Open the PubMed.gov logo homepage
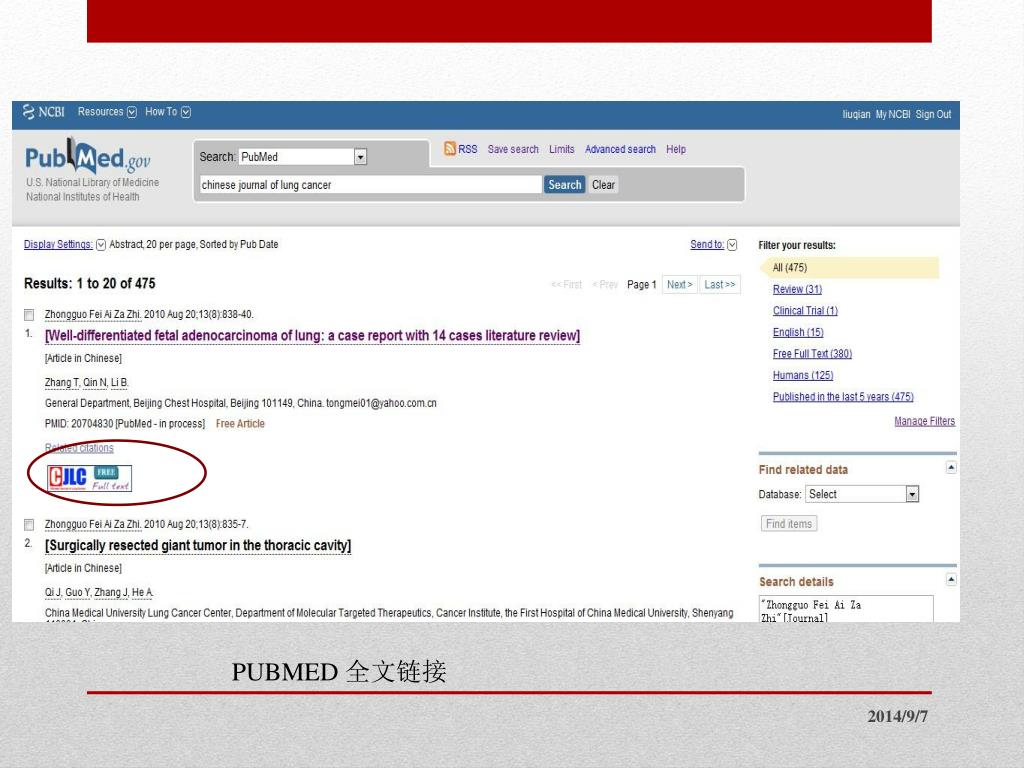This screenshot has height=768, width=1024. (88, 157)
